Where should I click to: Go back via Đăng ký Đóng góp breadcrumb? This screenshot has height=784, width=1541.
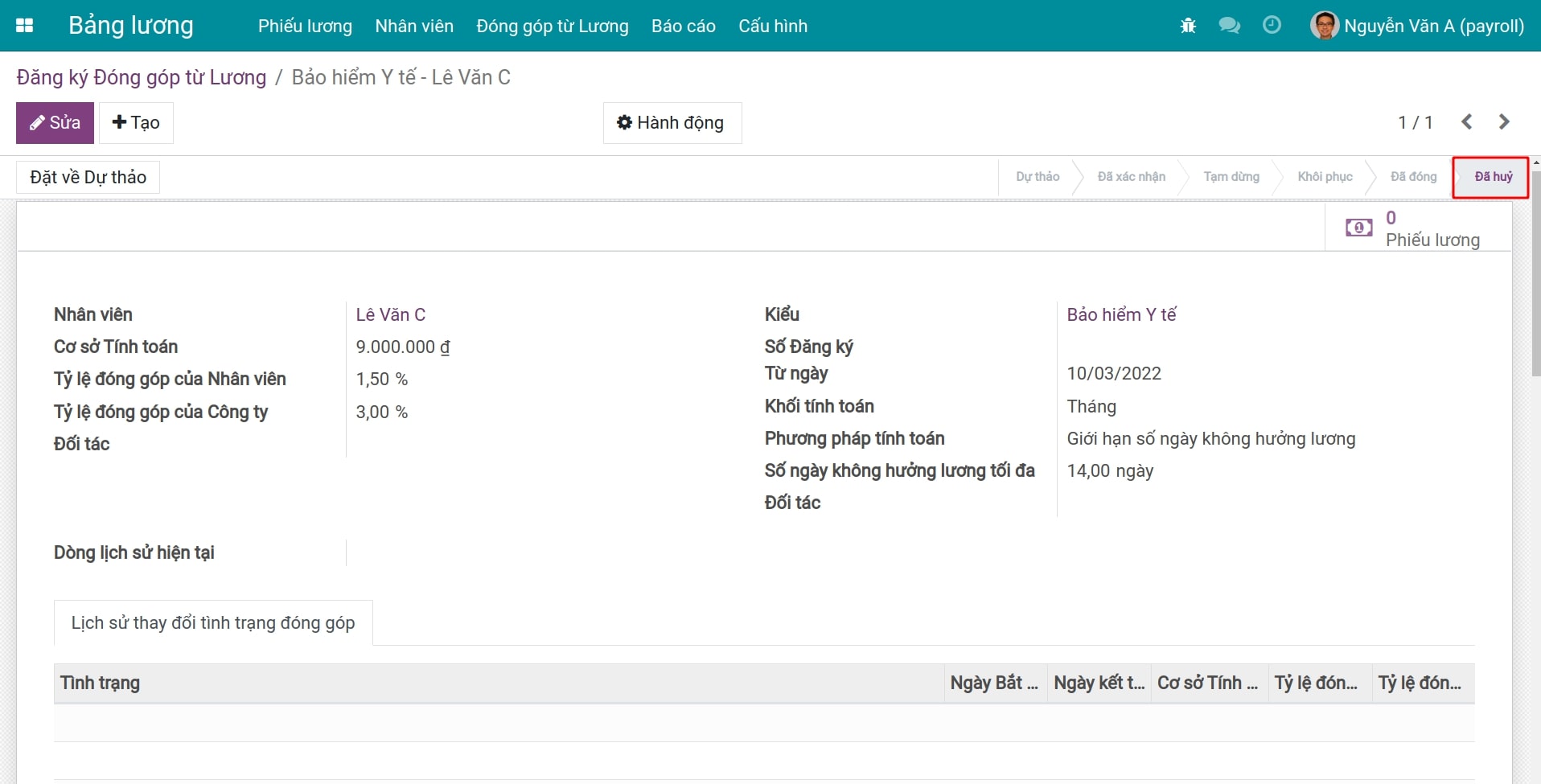click(x=142, y=78)
